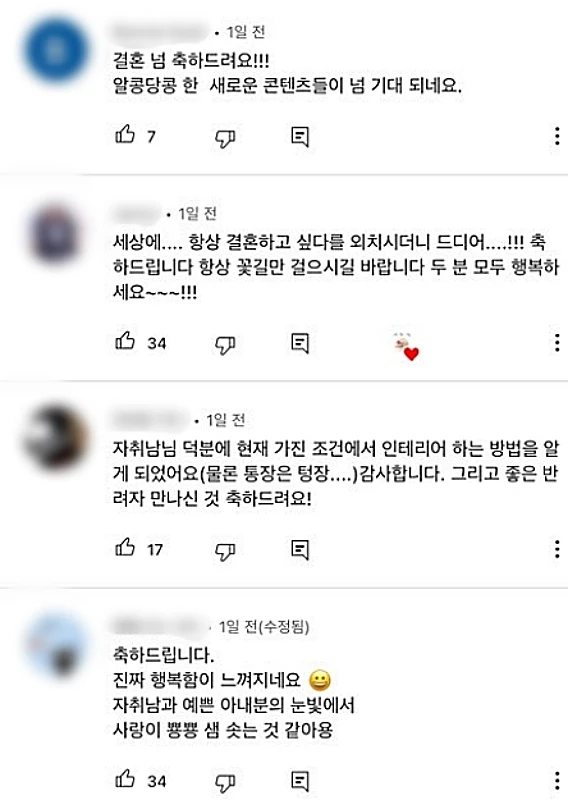The height and width of the screenshot is (800, 568).
Task: Like the 진짜 행복함이 느껴지네요 comment
Action: coord(125,779)
